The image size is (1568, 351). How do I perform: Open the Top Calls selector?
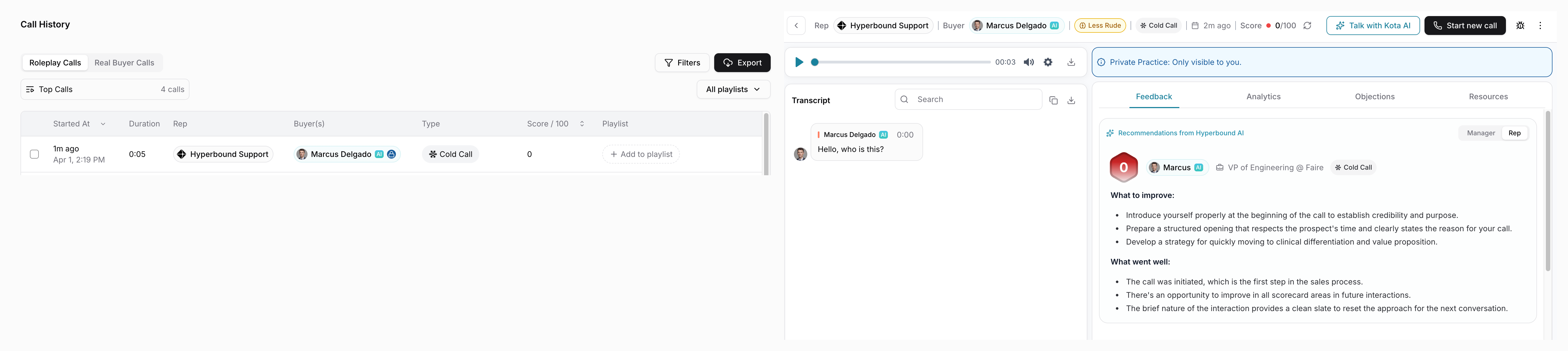coord(105,90)
